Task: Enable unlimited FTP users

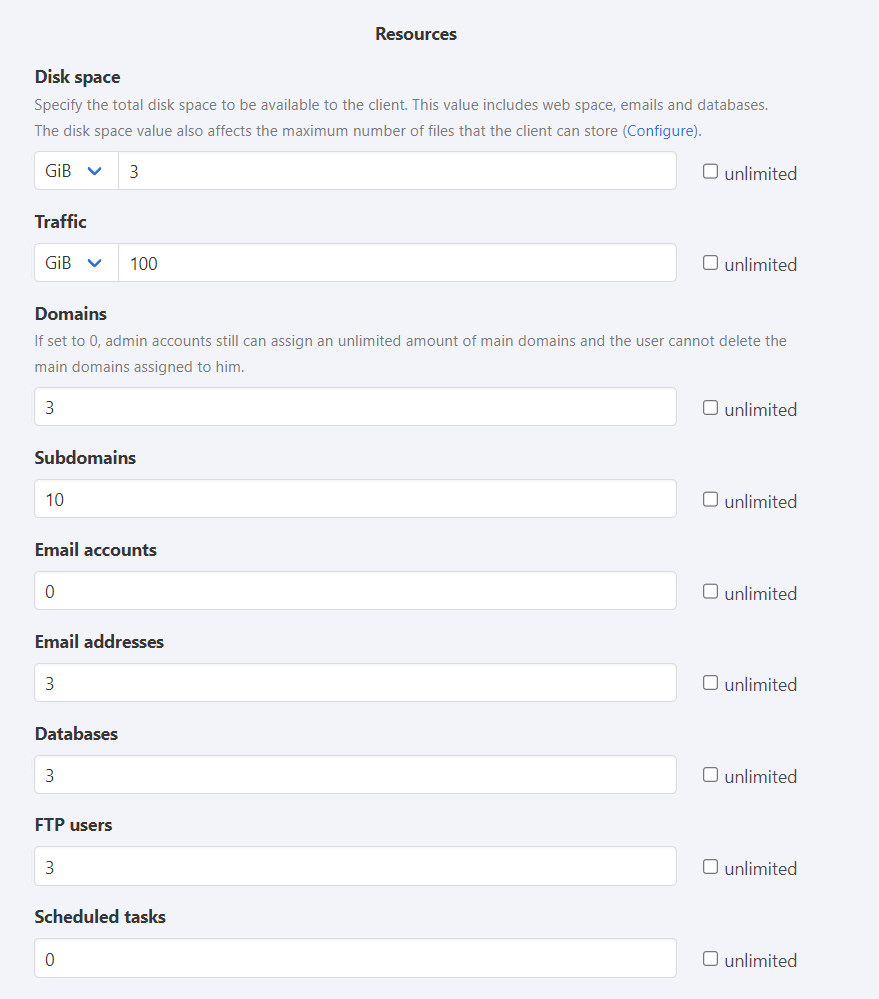Action: 710,867
